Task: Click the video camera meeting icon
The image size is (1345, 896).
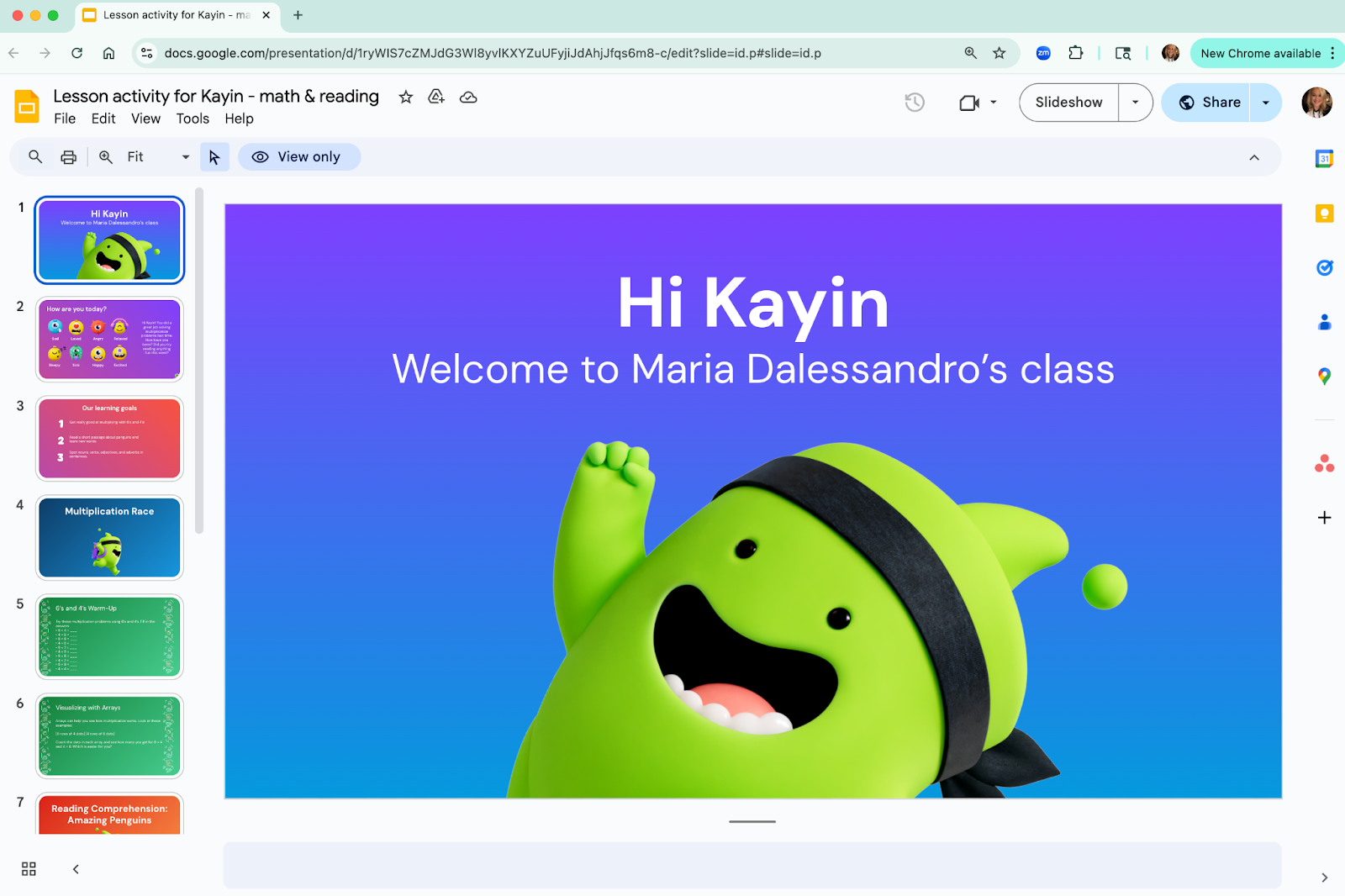Action: 969,103
